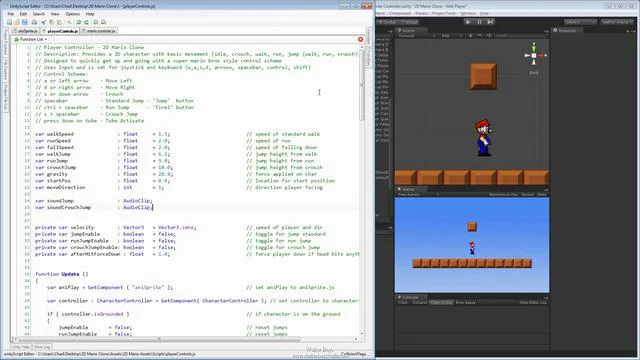Image resolution: width=640 pixels, height=360 pixels.
Task: Click the Open file folder icon in editor toolbar
Action: tap(17, 22)
